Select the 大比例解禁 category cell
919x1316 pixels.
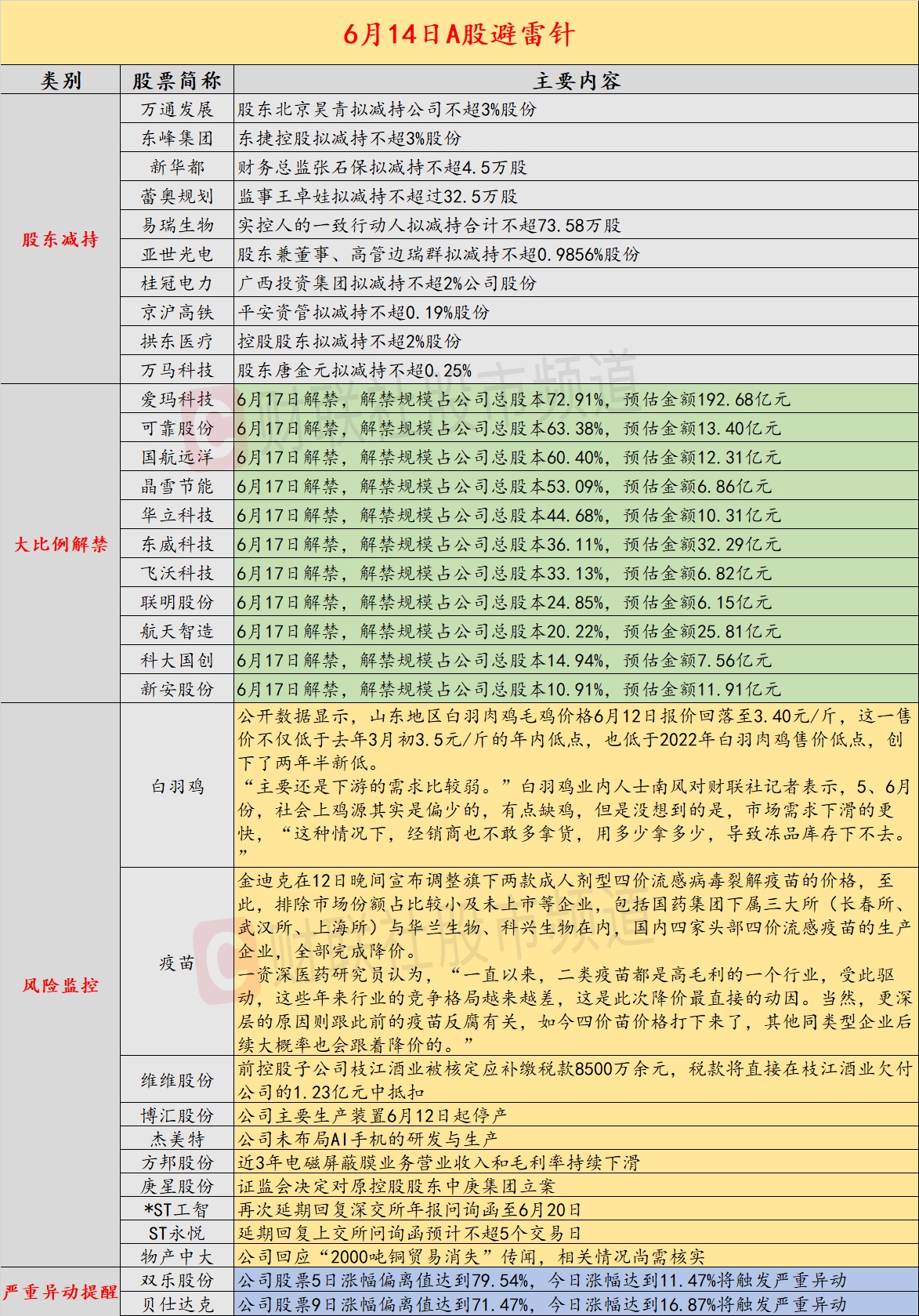click(x=60, y=544)
